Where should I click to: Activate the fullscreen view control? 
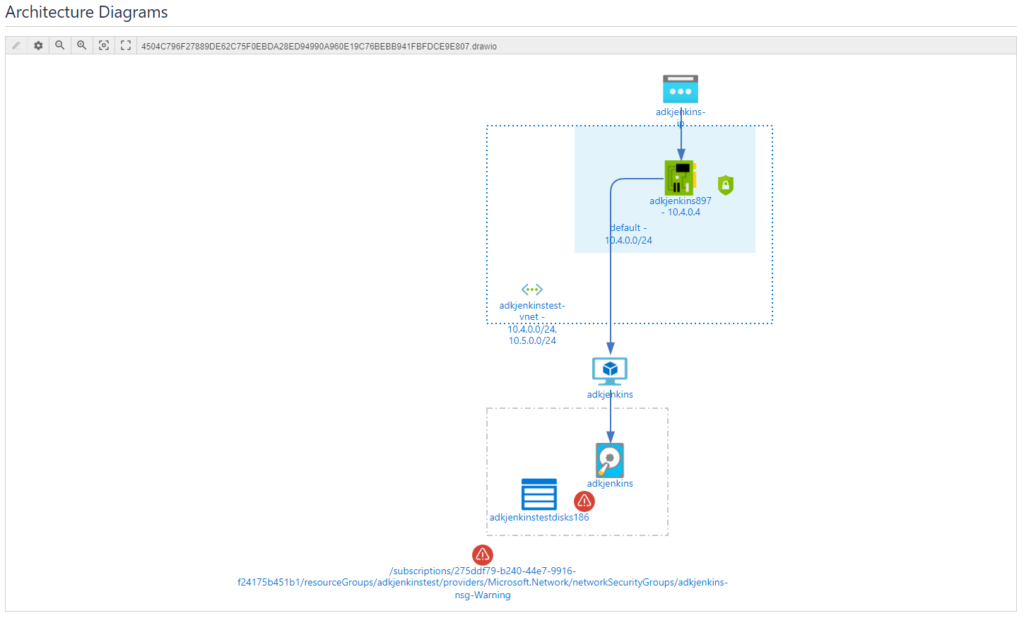point(125,45)
